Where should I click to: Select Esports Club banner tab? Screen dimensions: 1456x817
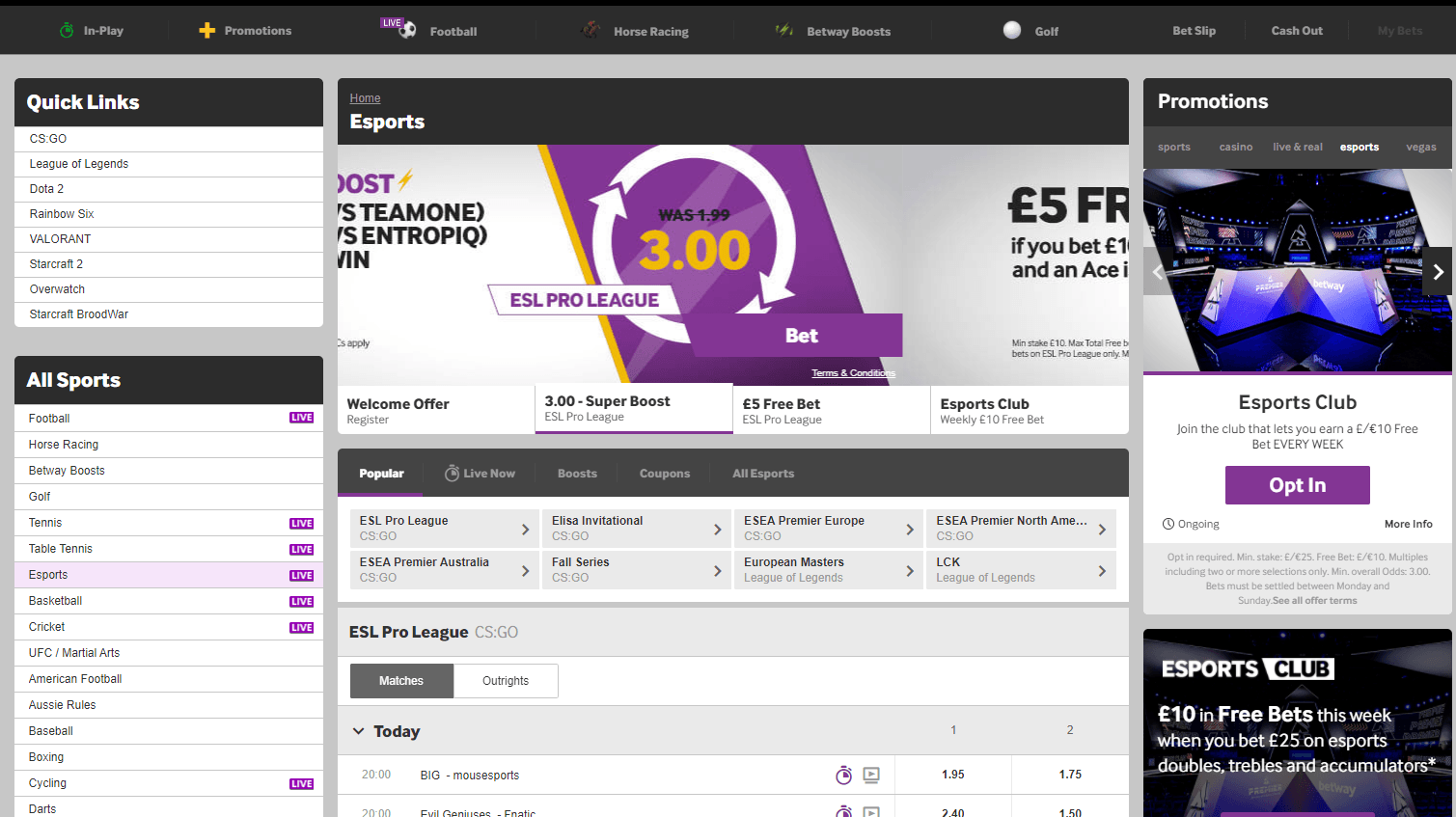(x=1030, y=410)
